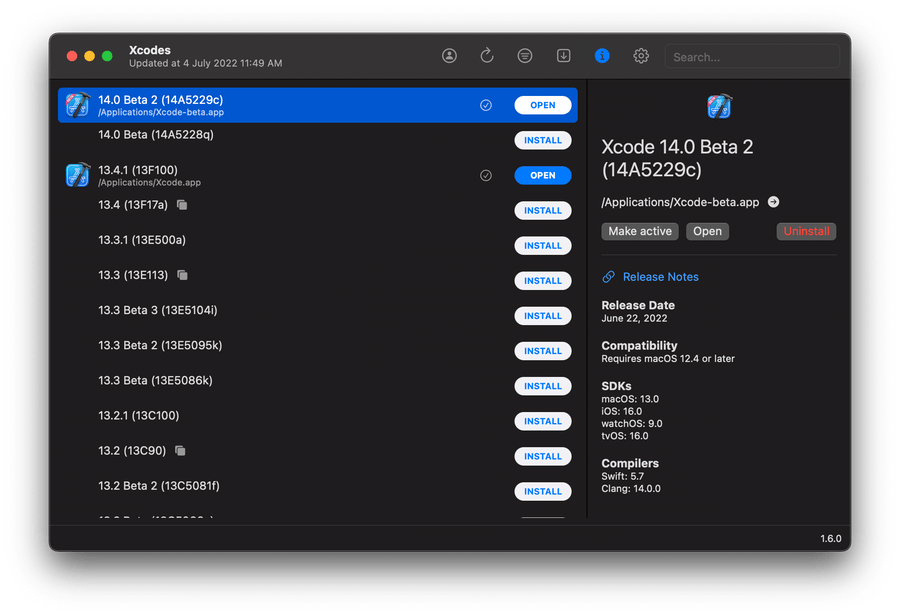900x616 pixels.
Task: Click Xcode icon of 13.4.1 row
Action: click(x=77, y=175)
